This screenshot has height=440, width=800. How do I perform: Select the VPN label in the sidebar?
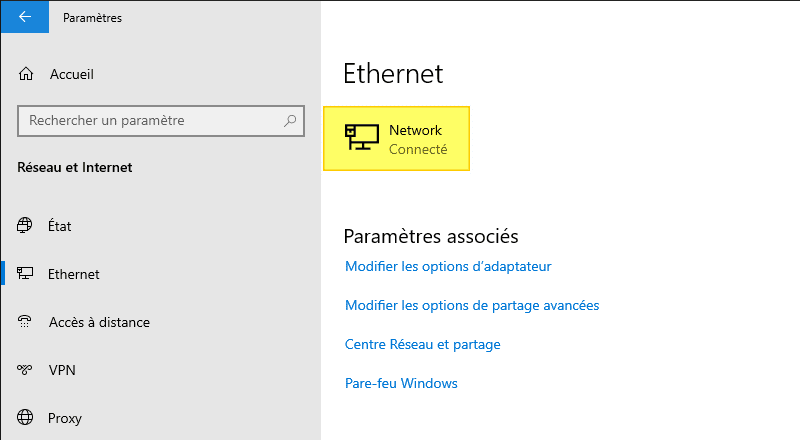[x=62, y=370]
